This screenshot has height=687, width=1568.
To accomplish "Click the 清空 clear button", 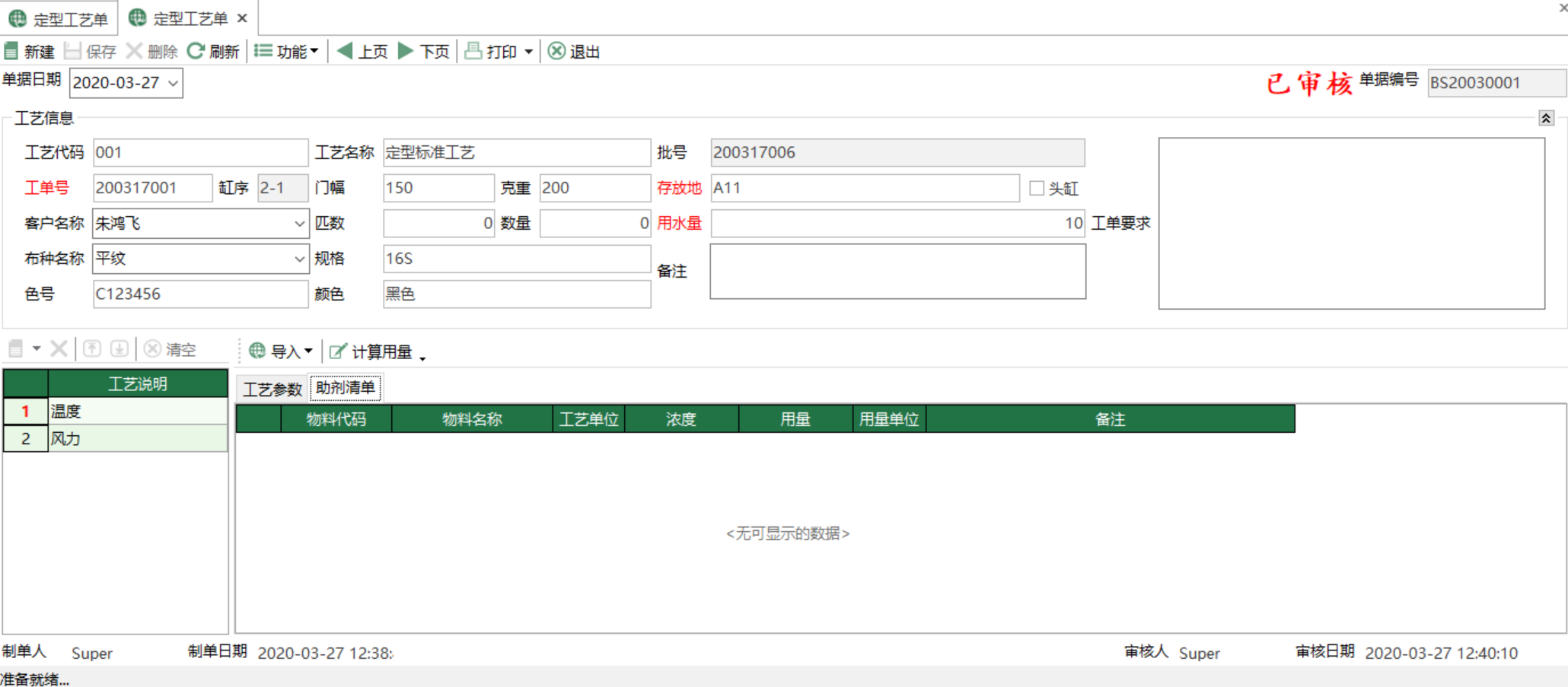I will (x=171, y=349).
